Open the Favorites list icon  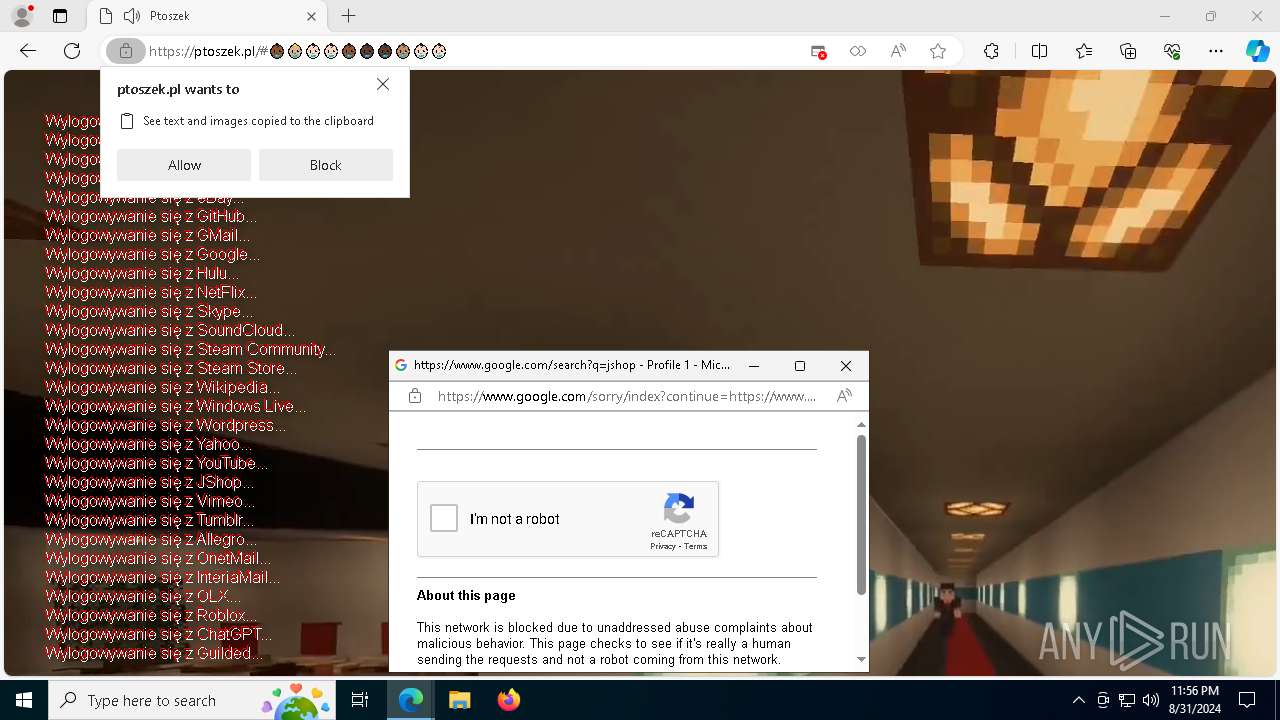[1084, 51]
